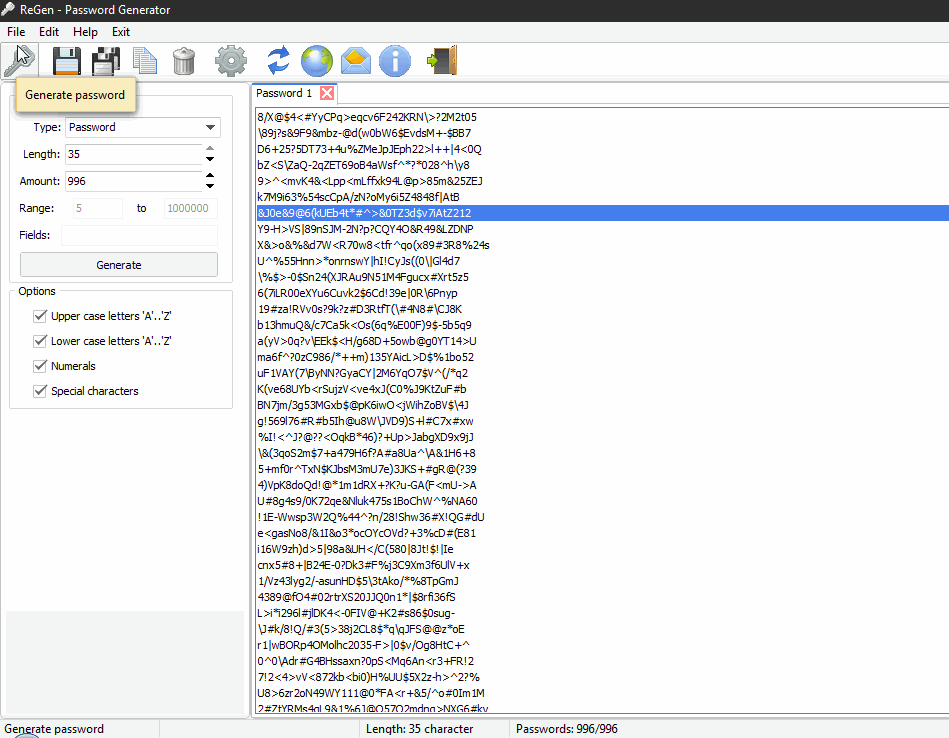
Task: Open the website via the globe icon
Action: (317, 61)
